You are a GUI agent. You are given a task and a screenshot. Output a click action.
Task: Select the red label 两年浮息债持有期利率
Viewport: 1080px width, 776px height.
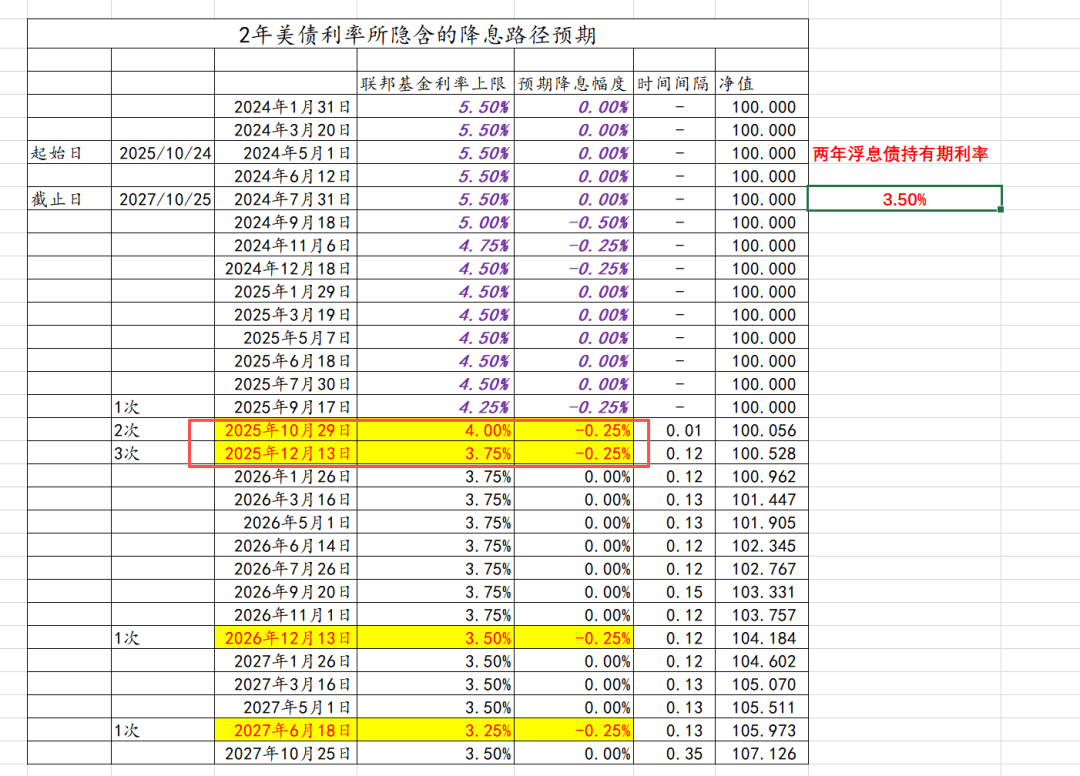point(900,154)
